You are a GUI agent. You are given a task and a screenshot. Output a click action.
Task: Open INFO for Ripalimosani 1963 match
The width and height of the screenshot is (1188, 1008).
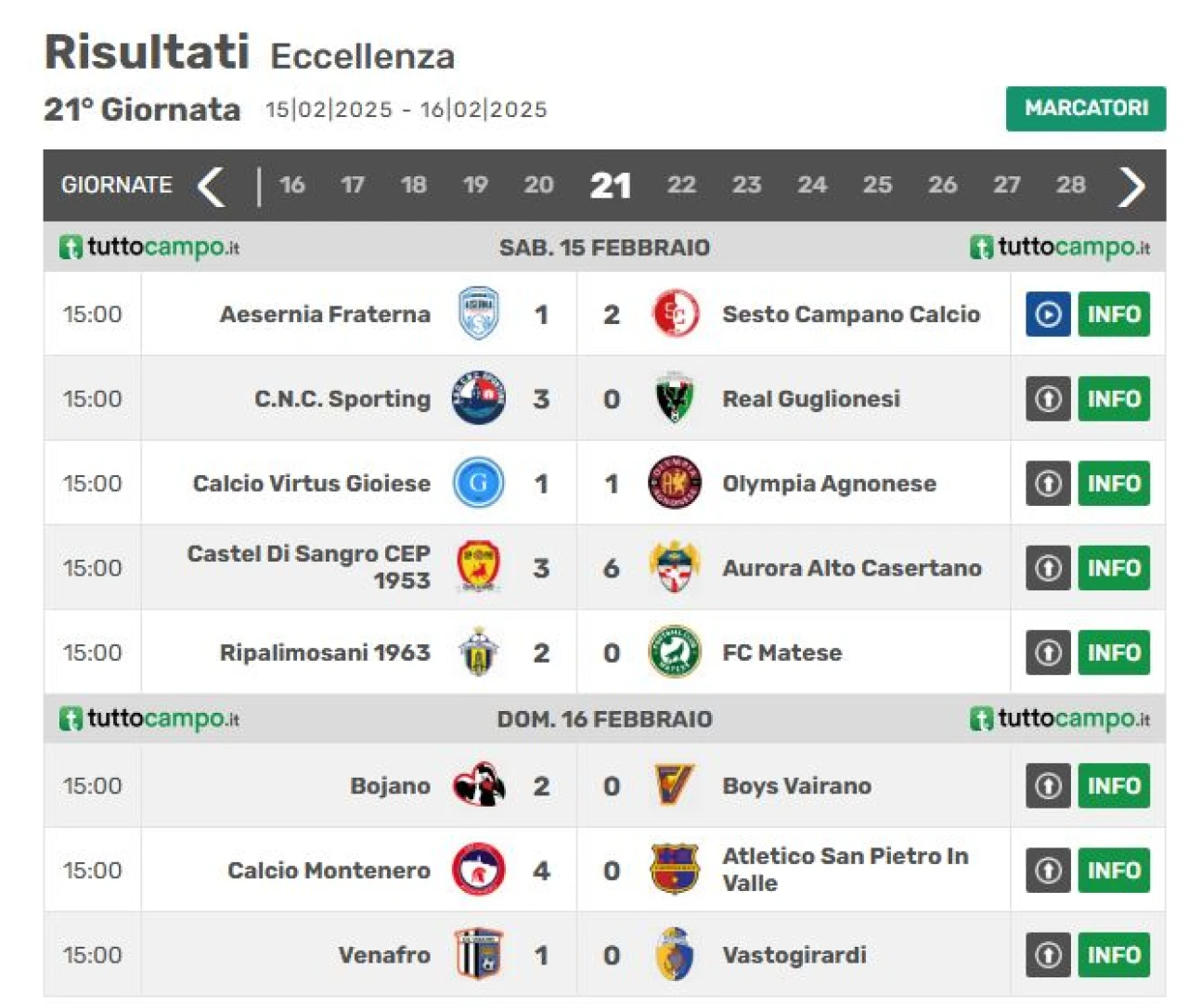1114,652
